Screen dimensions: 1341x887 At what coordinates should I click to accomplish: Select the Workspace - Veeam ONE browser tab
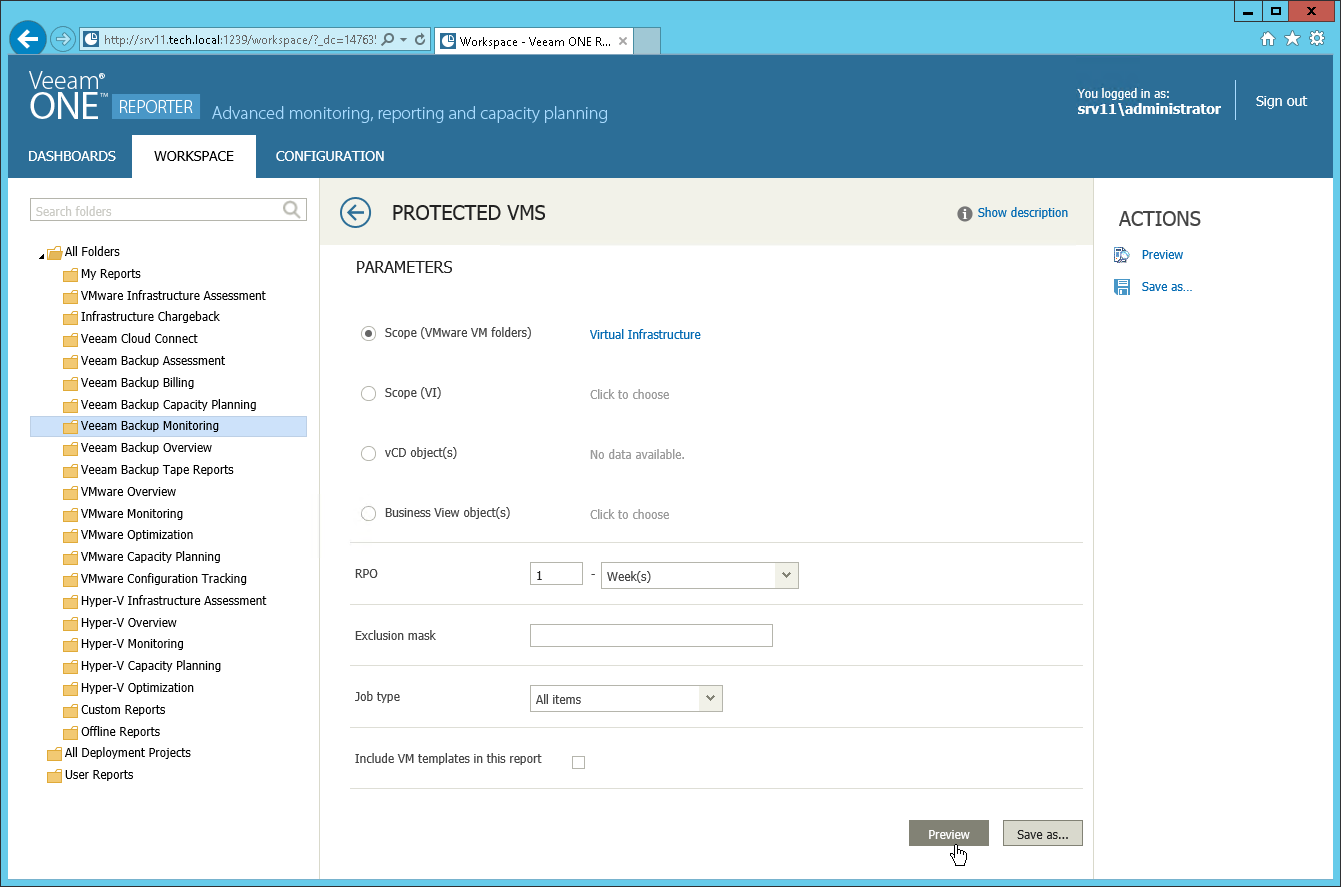pyautogui.click(x=535, y=41)
